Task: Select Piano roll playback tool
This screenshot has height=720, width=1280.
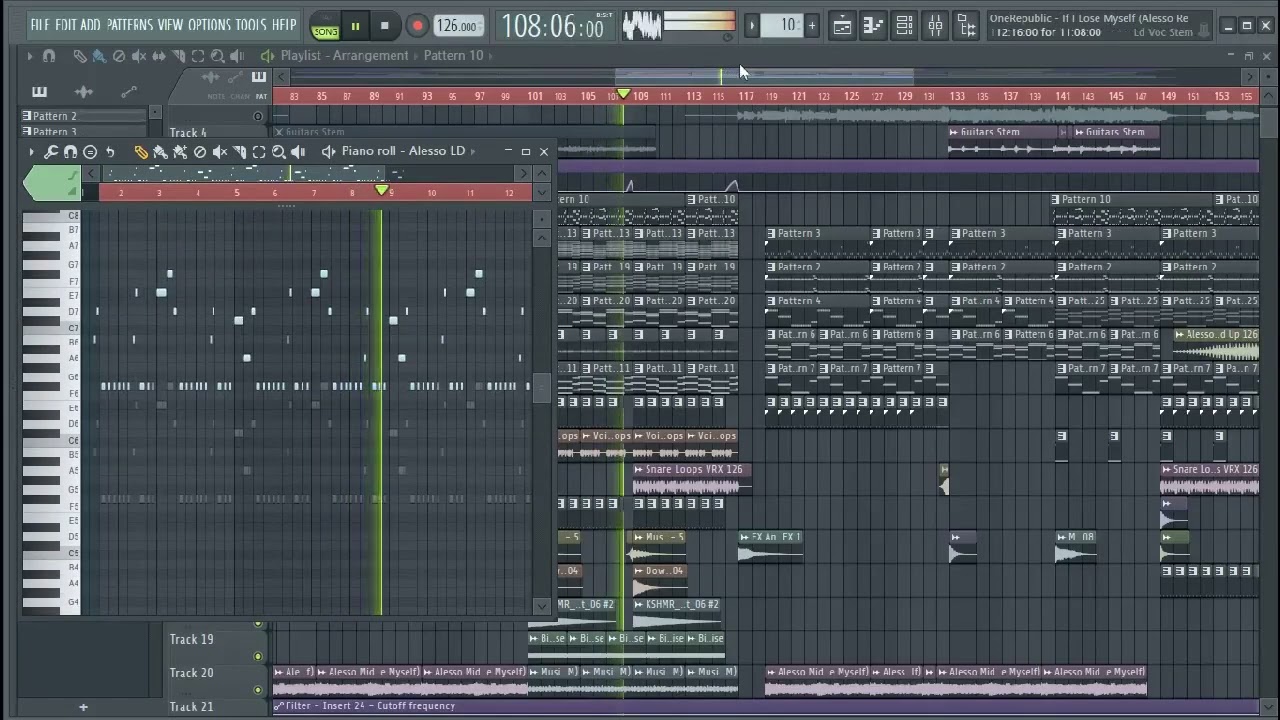Action: point(298,152)
